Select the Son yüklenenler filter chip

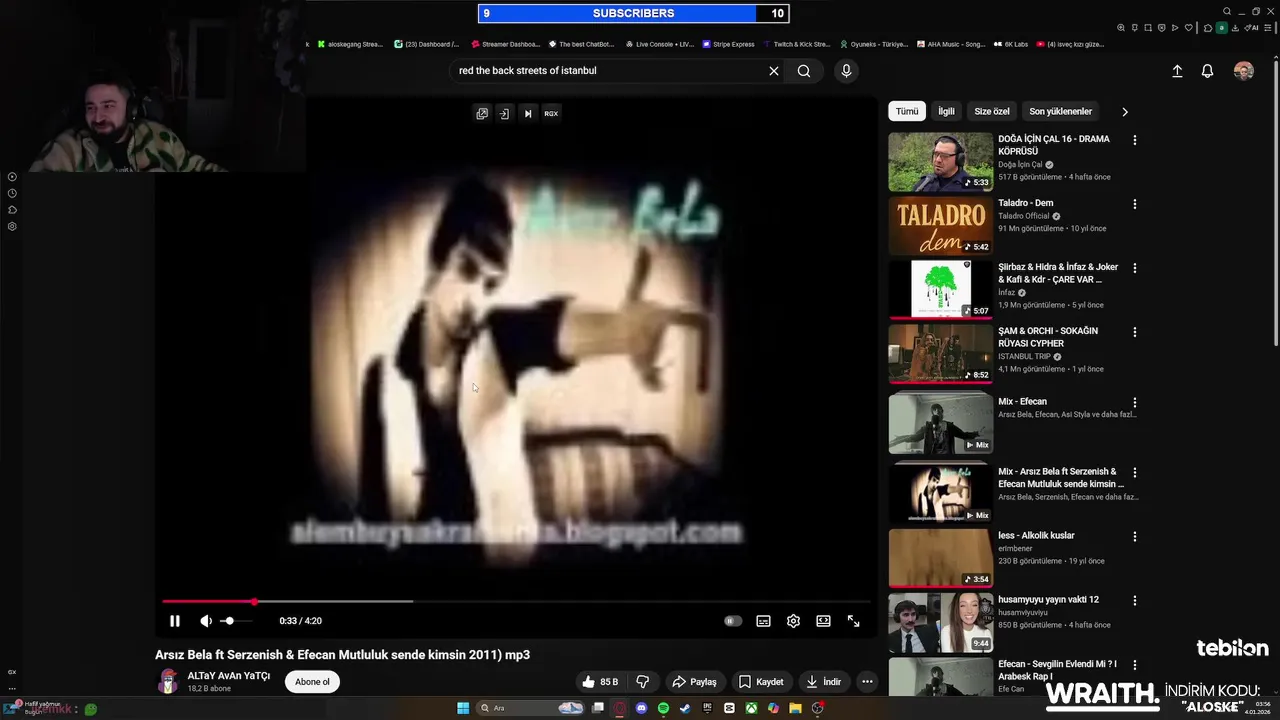click(1061, 112)
